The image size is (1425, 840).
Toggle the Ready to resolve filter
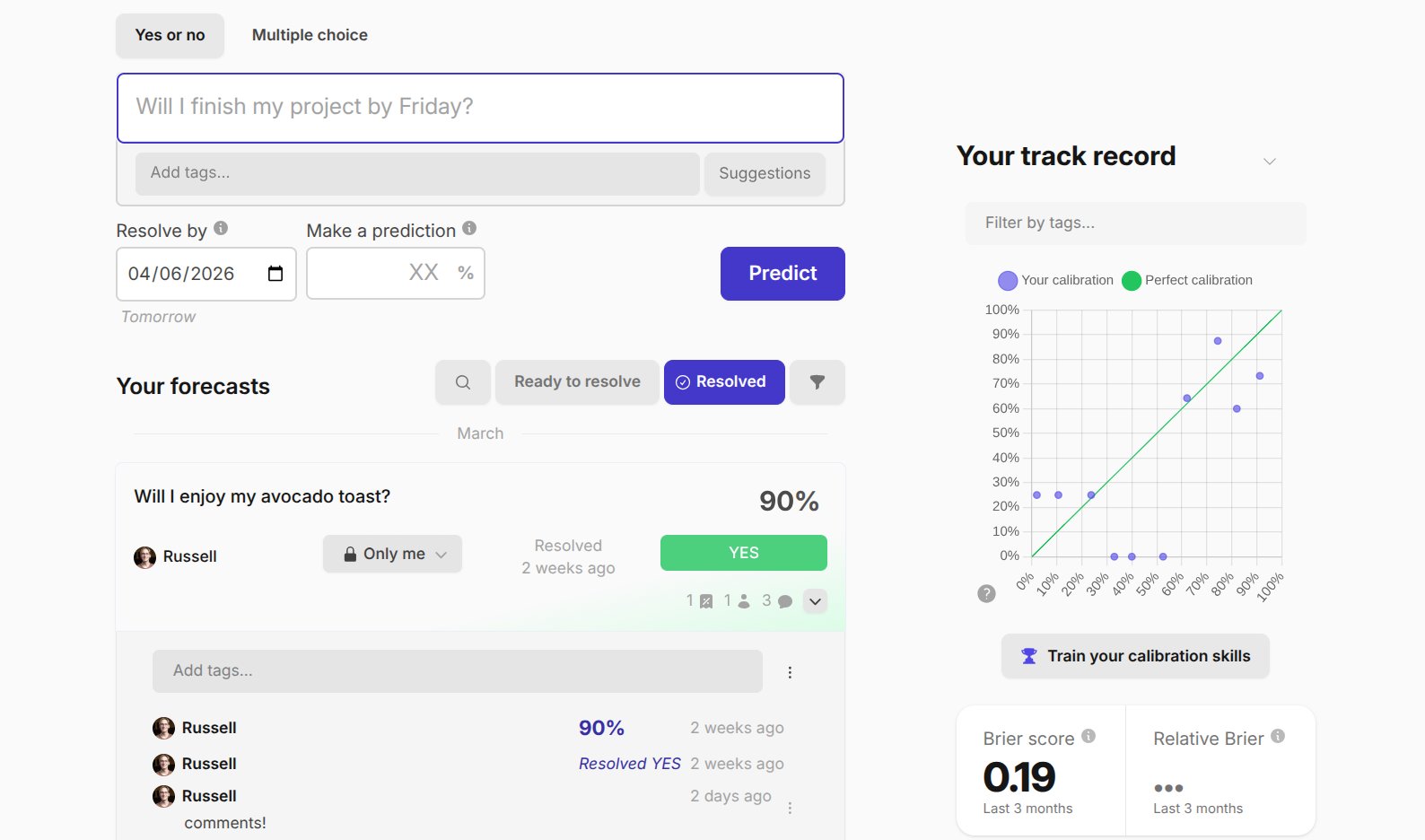577,382
